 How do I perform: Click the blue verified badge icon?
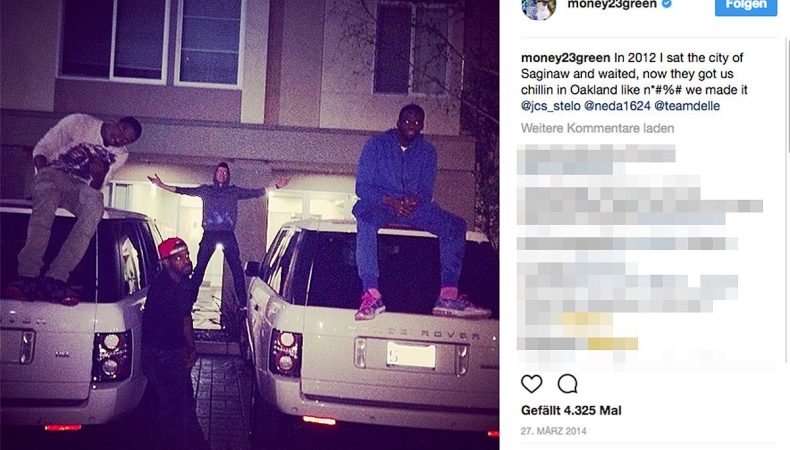667,4
